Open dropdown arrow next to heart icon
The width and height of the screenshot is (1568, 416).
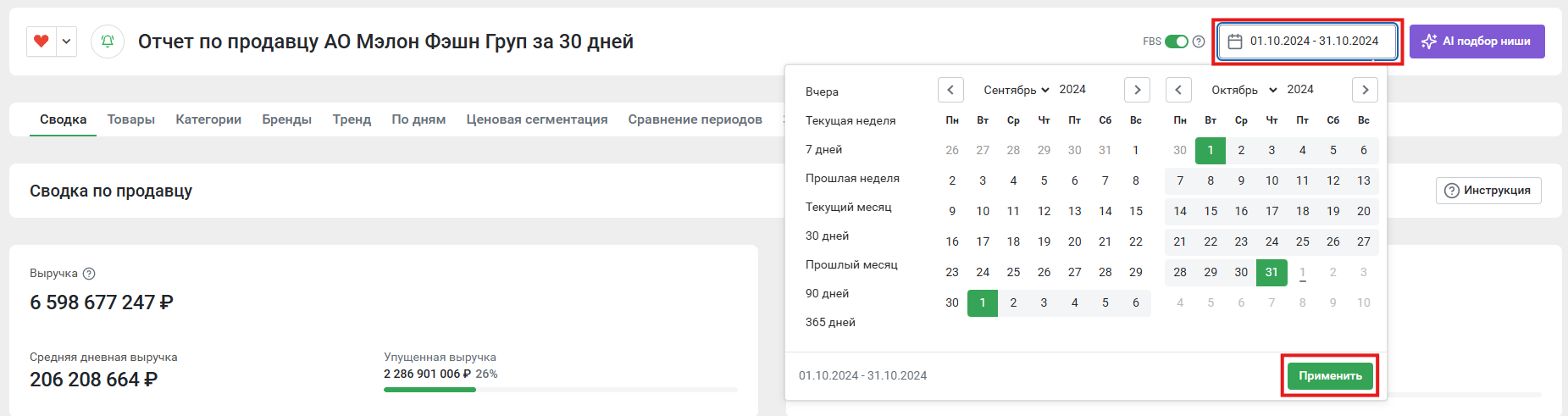(66, 41)
